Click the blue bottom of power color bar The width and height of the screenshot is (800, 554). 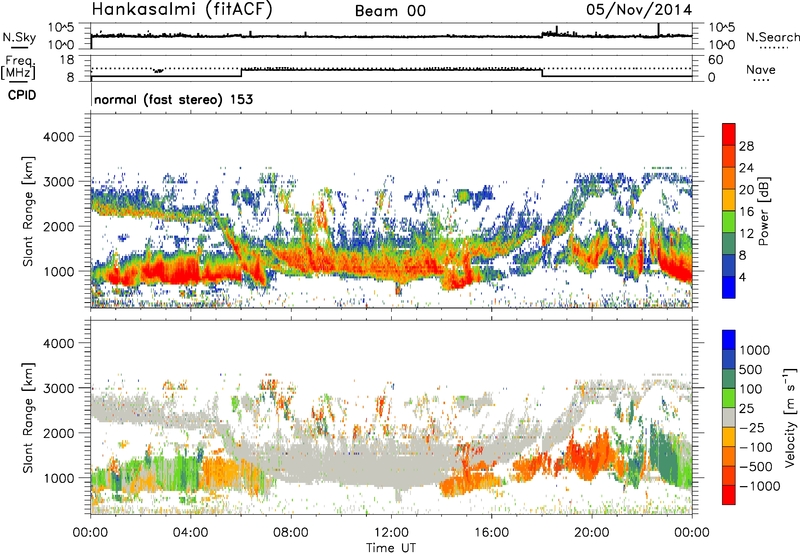[x=729, y=287]
